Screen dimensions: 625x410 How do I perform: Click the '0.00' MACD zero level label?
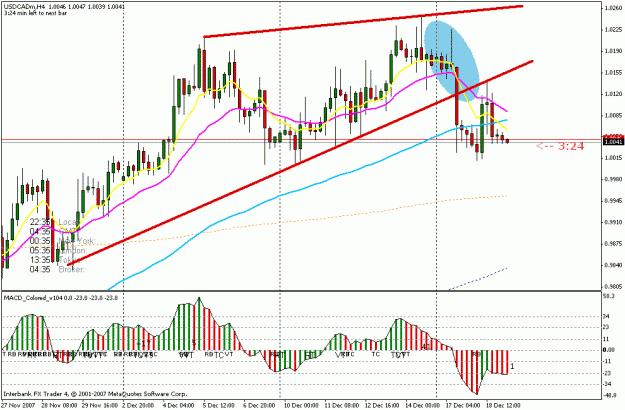click(x=609, y=349)
